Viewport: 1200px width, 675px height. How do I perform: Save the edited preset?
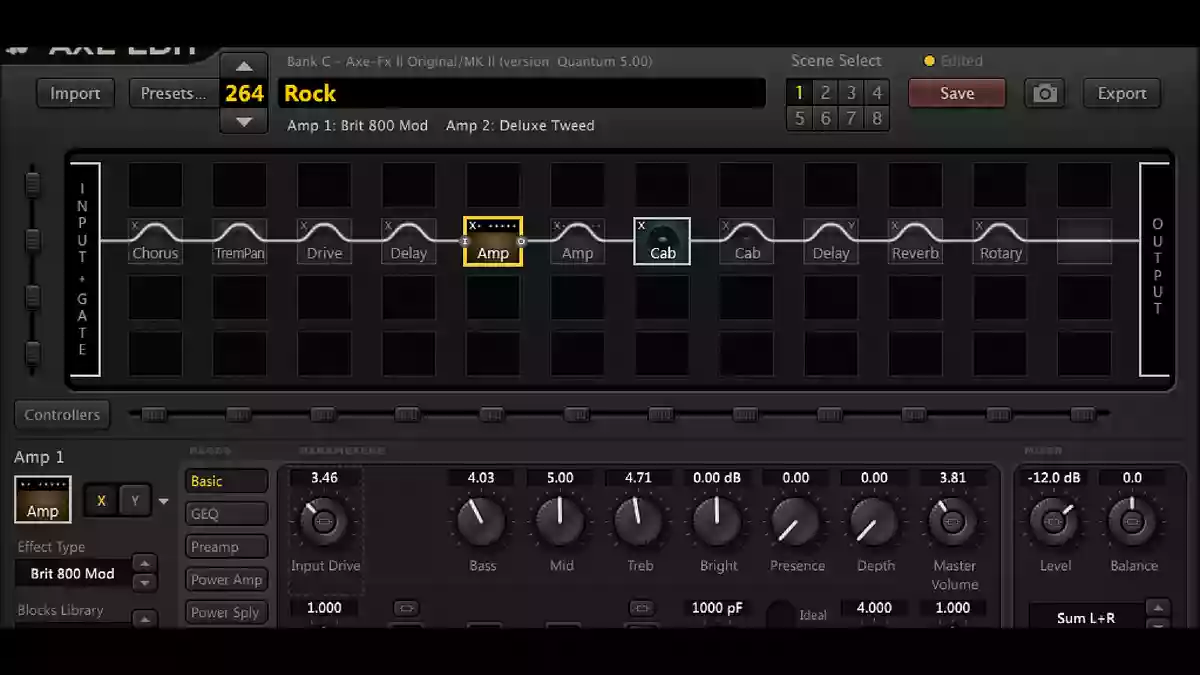click(957, 93)
